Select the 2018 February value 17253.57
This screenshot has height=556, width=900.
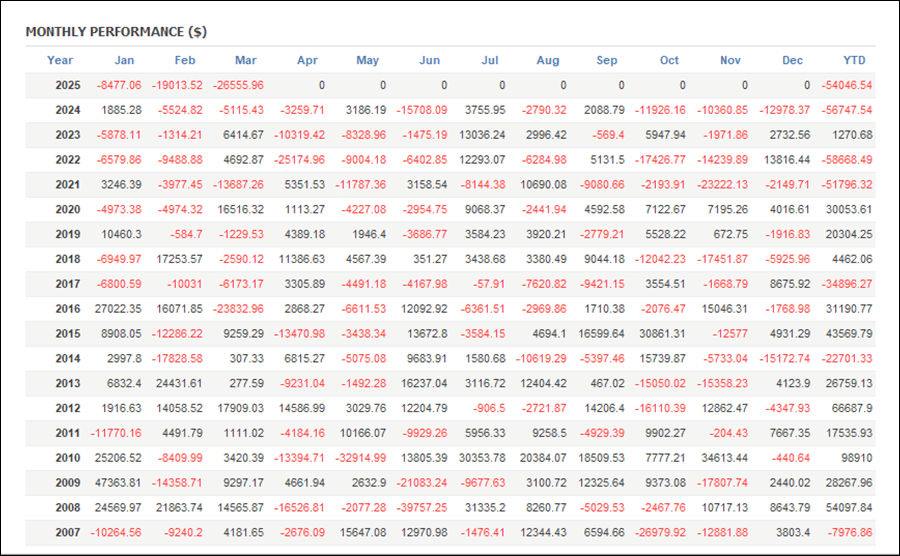click(x=179, y=259)
